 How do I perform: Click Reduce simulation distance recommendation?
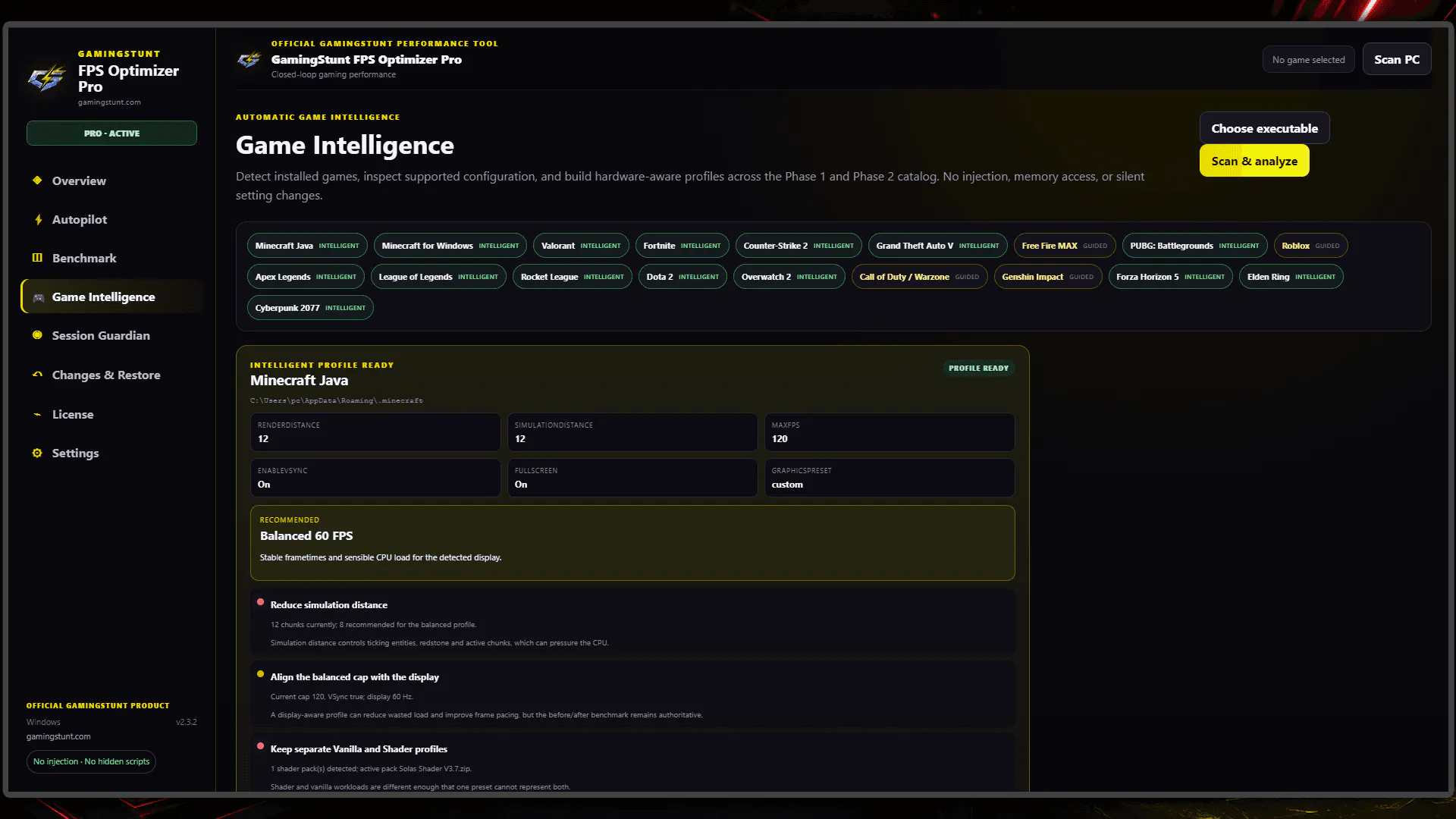(x=632, y=623)
